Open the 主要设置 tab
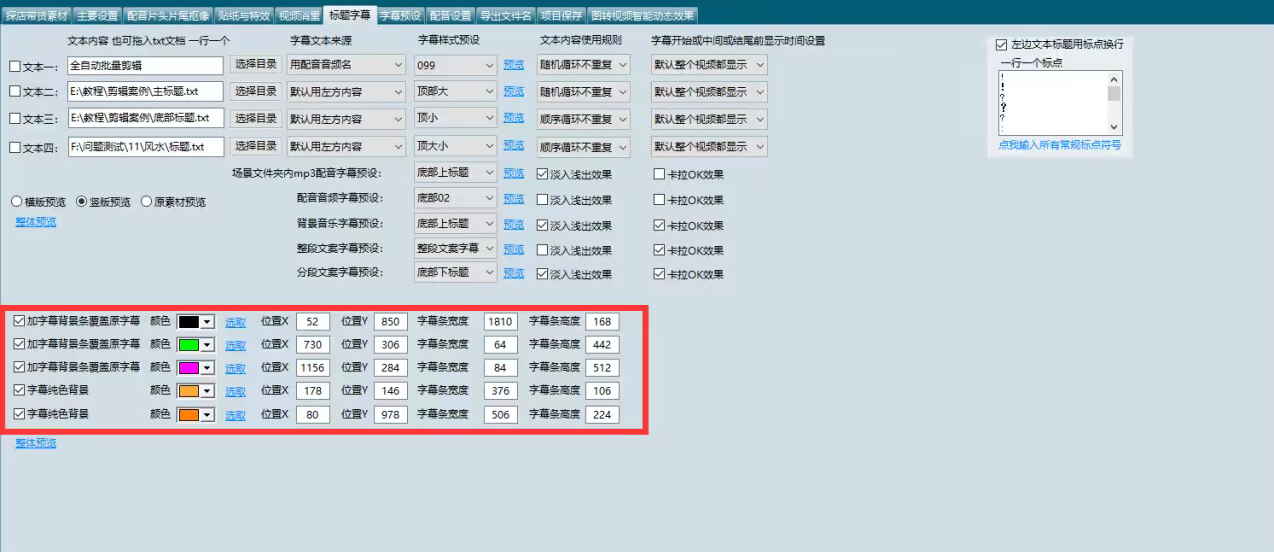The height and width of the screenshot is (552, 1274). click(97, 15)
